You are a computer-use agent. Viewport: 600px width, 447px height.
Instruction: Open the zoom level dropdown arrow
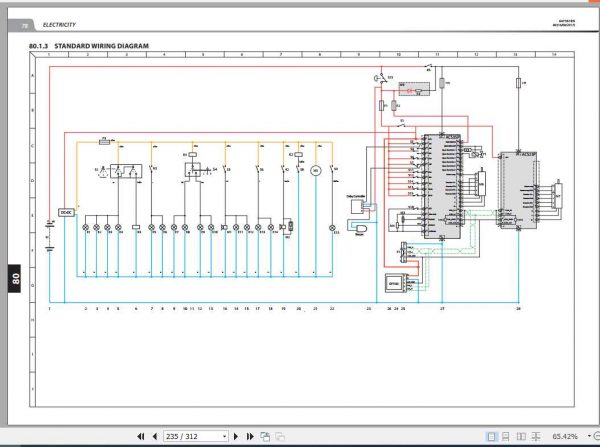589,436
